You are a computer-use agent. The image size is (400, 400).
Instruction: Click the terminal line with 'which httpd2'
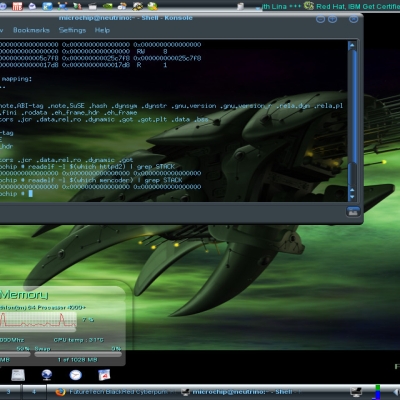(x=87, y=166)
